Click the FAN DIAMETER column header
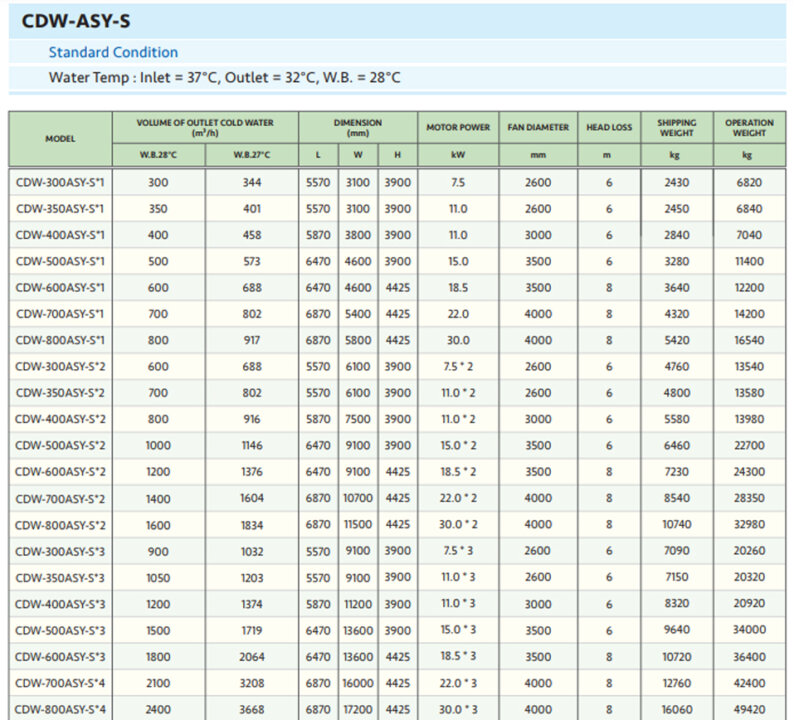The width and height of the screenshot is (794, 720). tap(538, 128)
